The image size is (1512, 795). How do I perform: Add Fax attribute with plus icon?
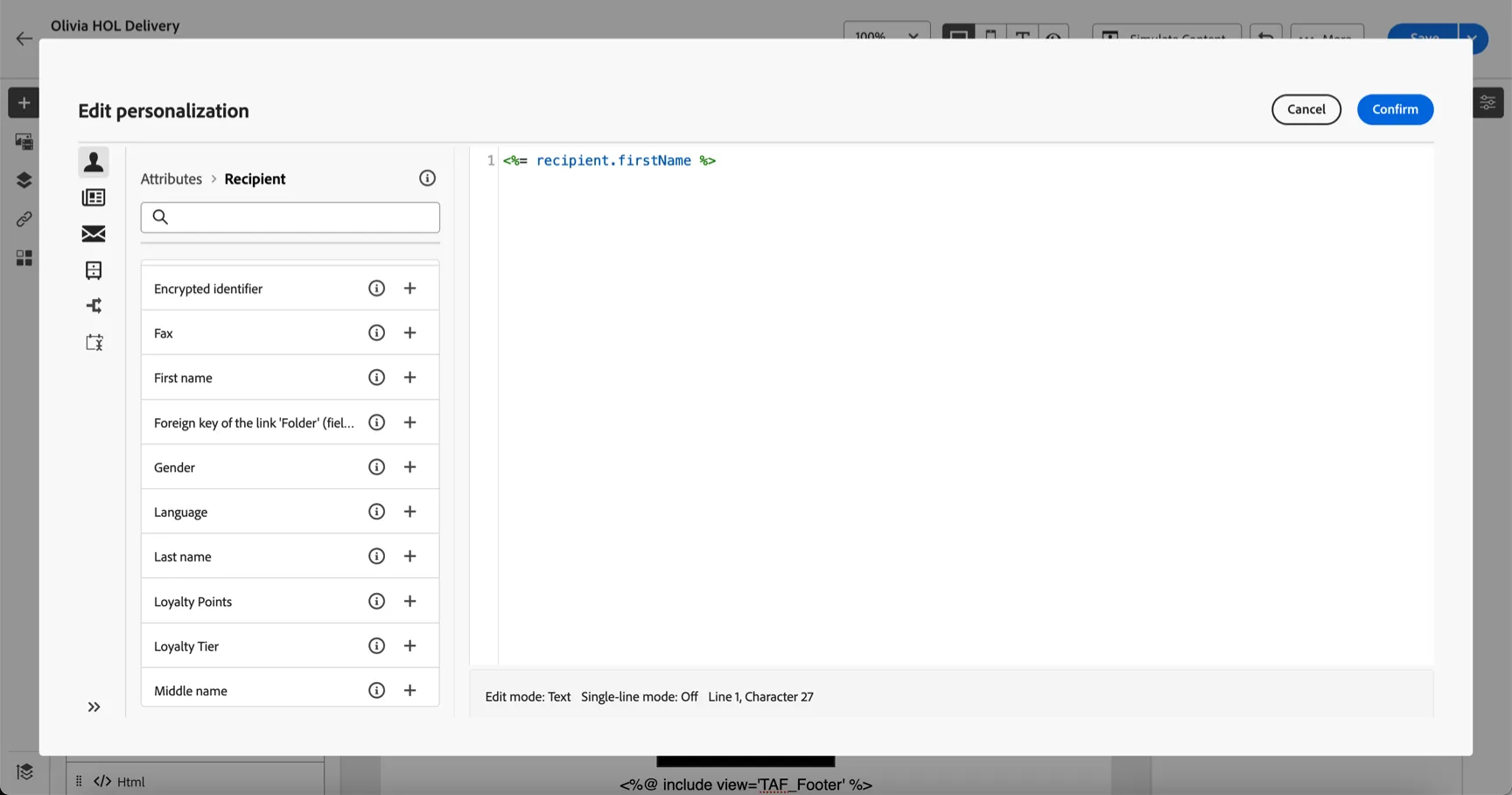tap(409, 333)
